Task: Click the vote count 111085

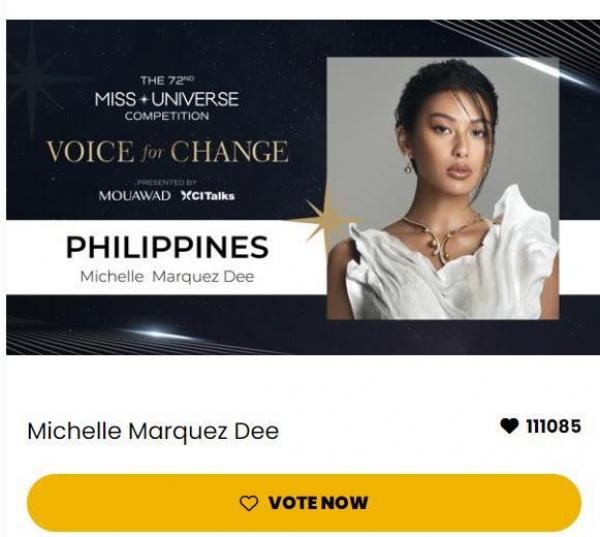Action: click(553, 426)
